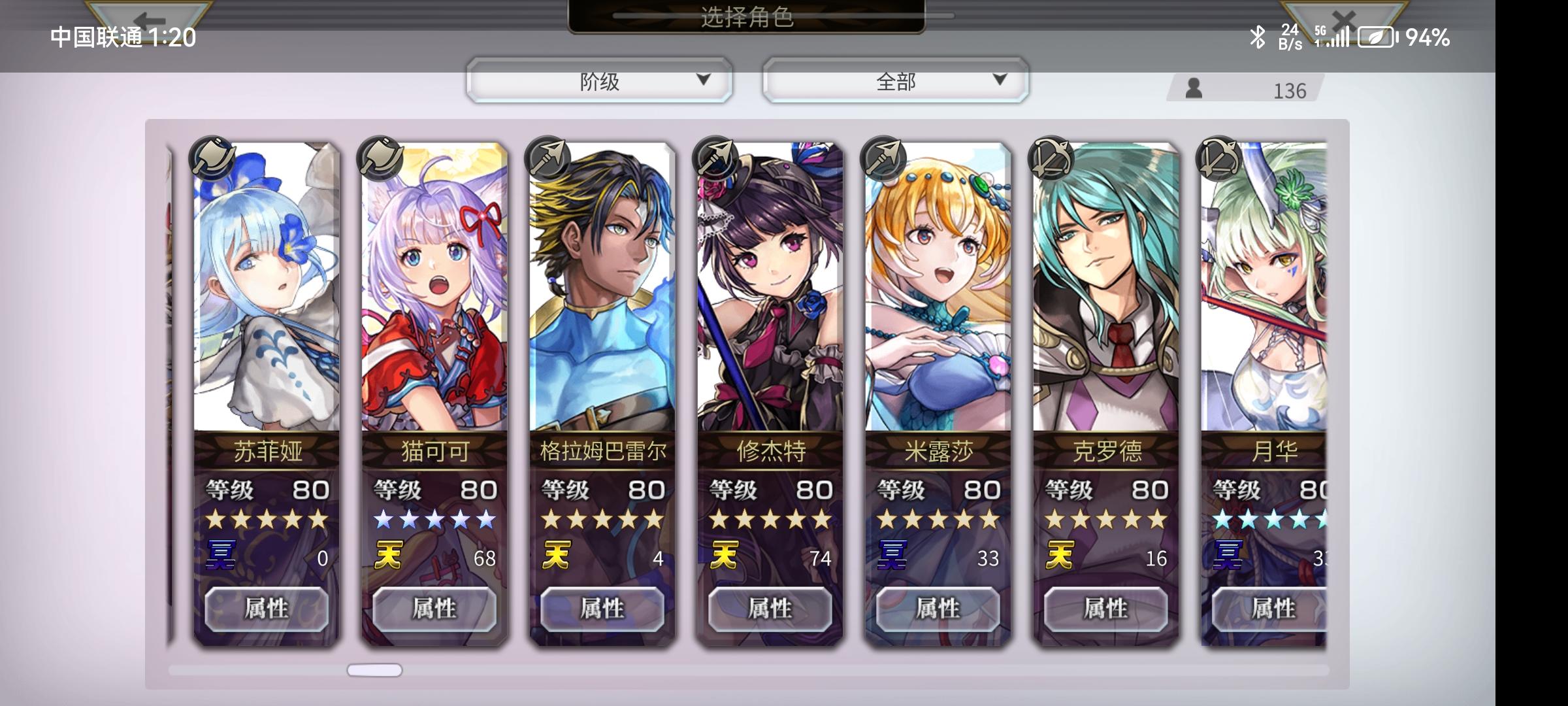Select the 米露莎 character portrait

(938, 288)
